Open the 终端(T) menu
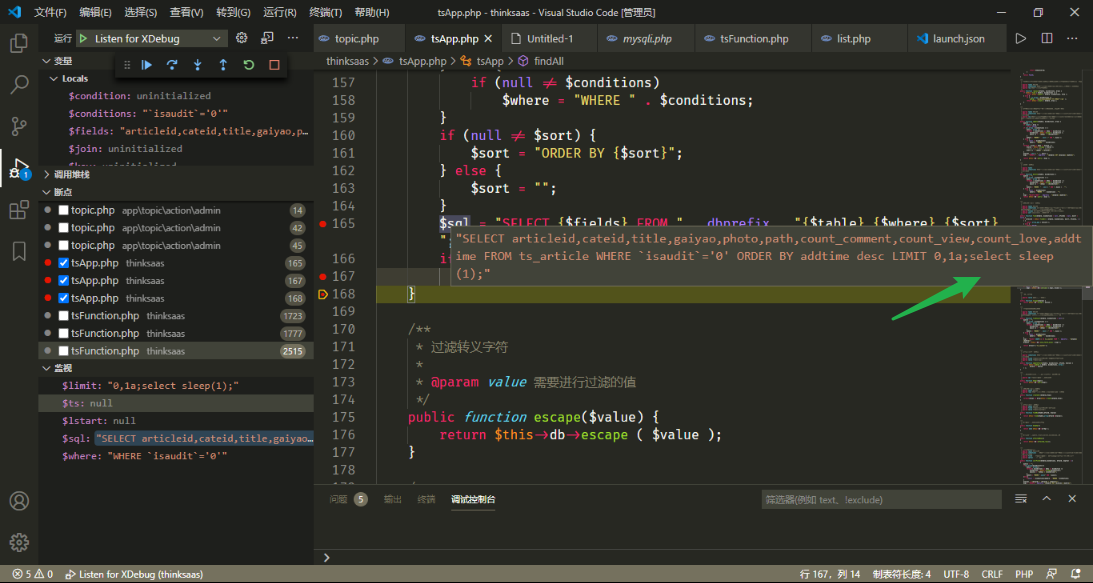This screenshot has height=583, width=1093. point(326,13)
